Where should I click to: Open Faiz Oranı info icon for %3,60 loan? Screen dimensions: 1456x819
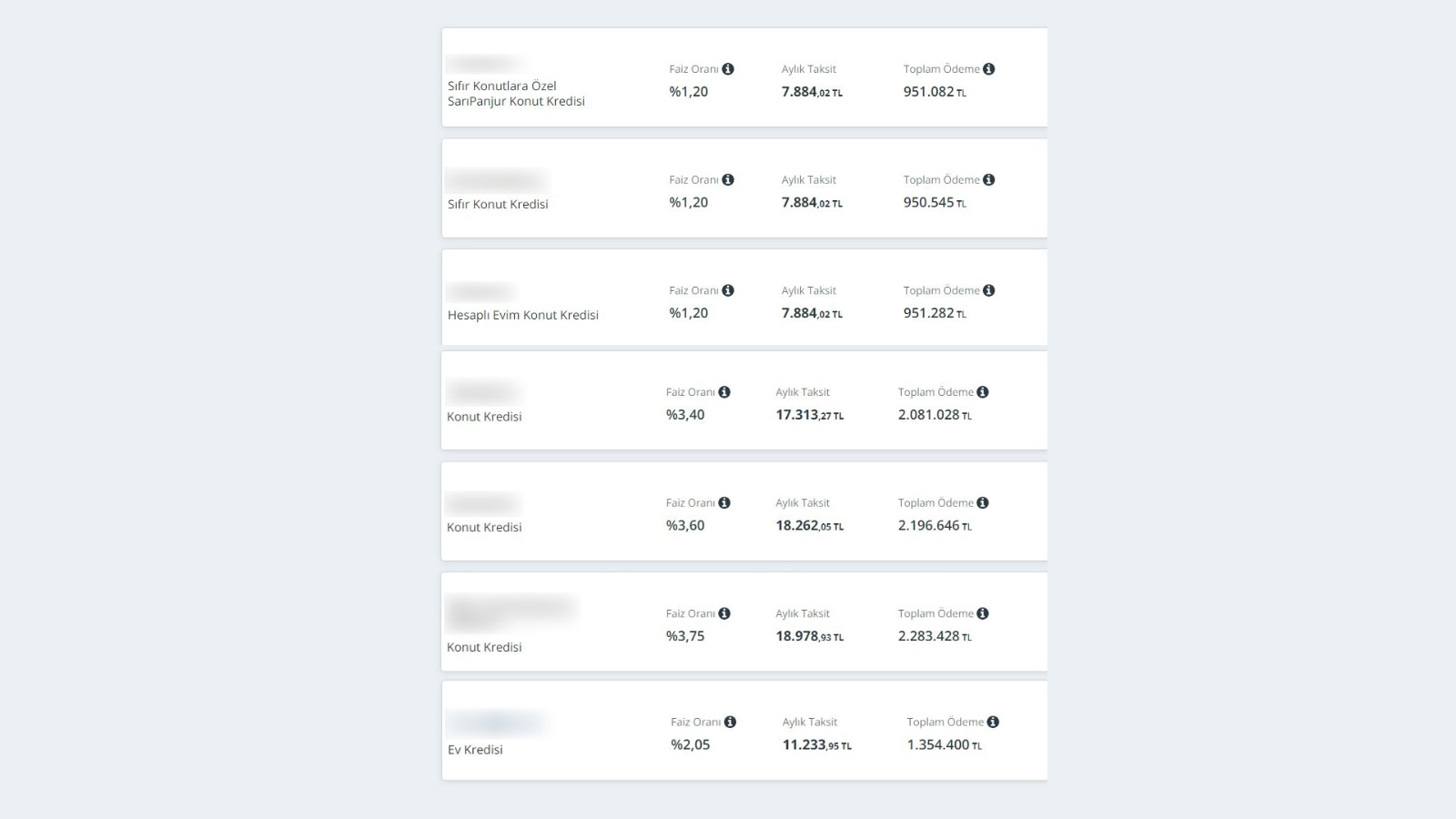tap(724, 503)
